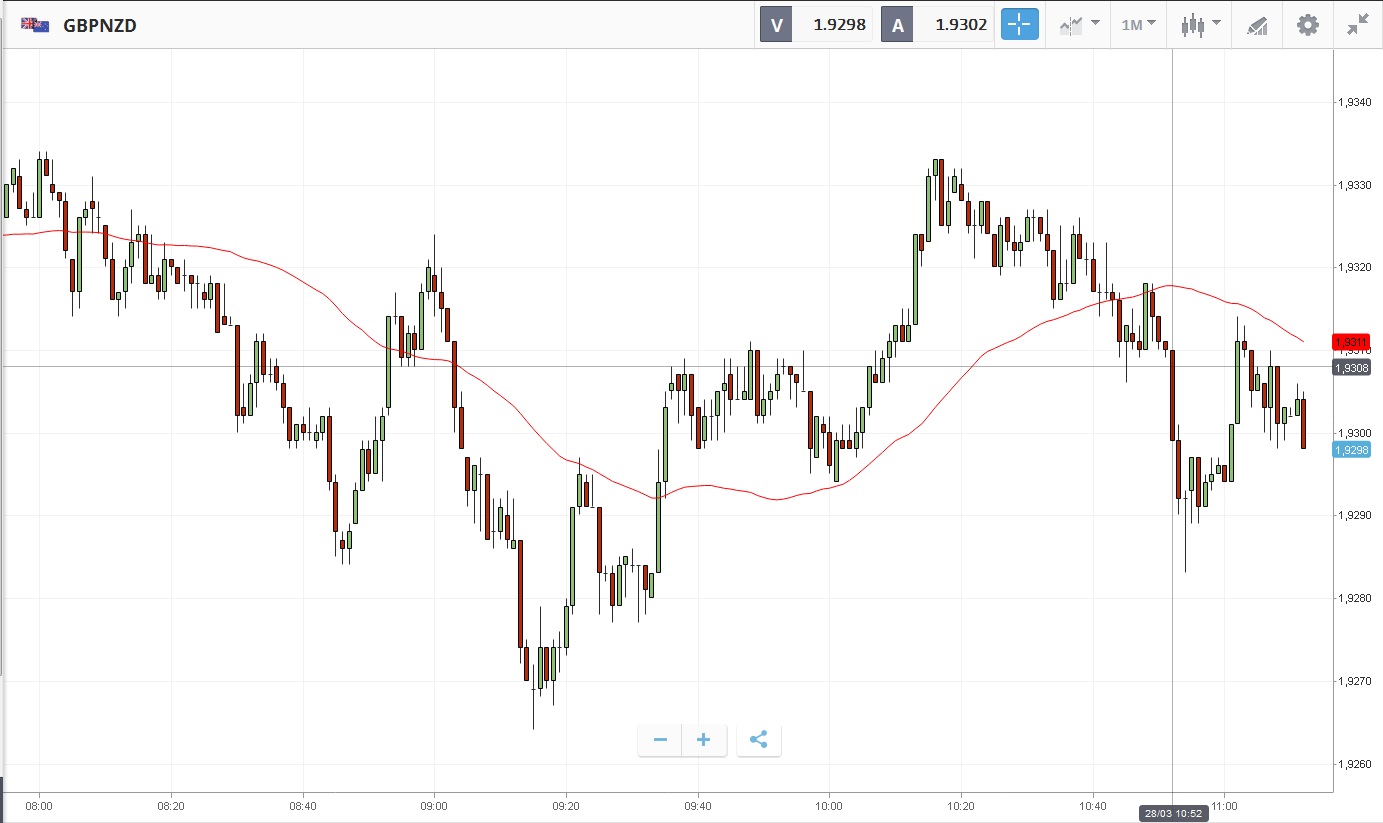Click the 28/03 10:52 time marker
The image size is (1383, 823).
[x=1172, y=814]
